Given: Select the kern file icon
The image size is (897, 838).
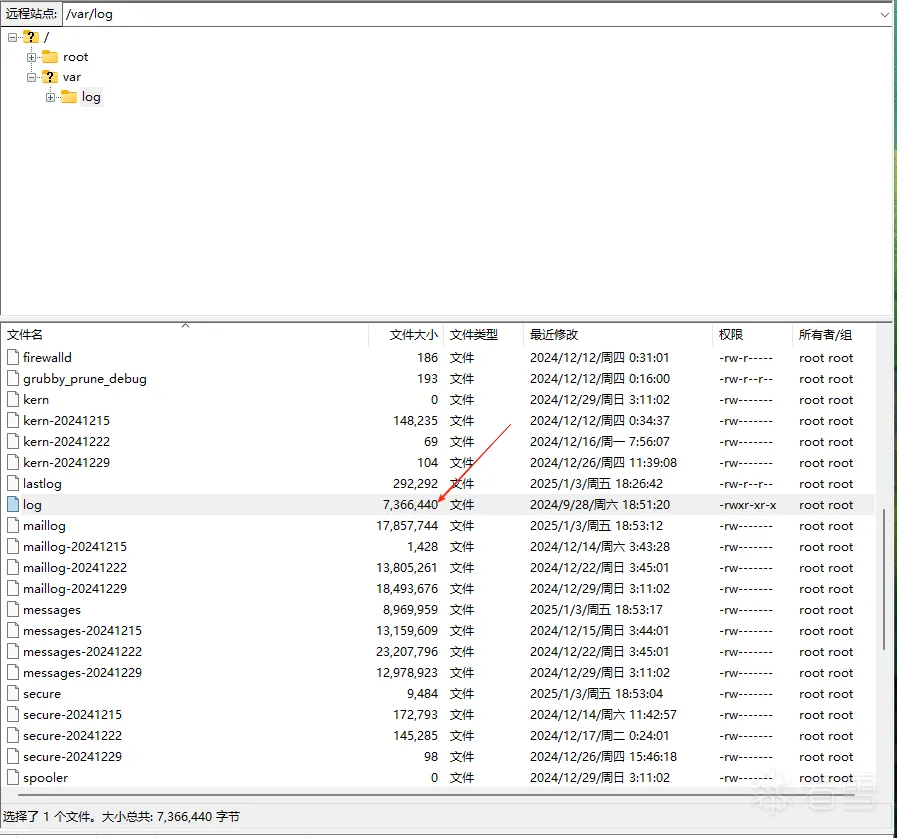Looking at the screenshot, I should (13, 399).
